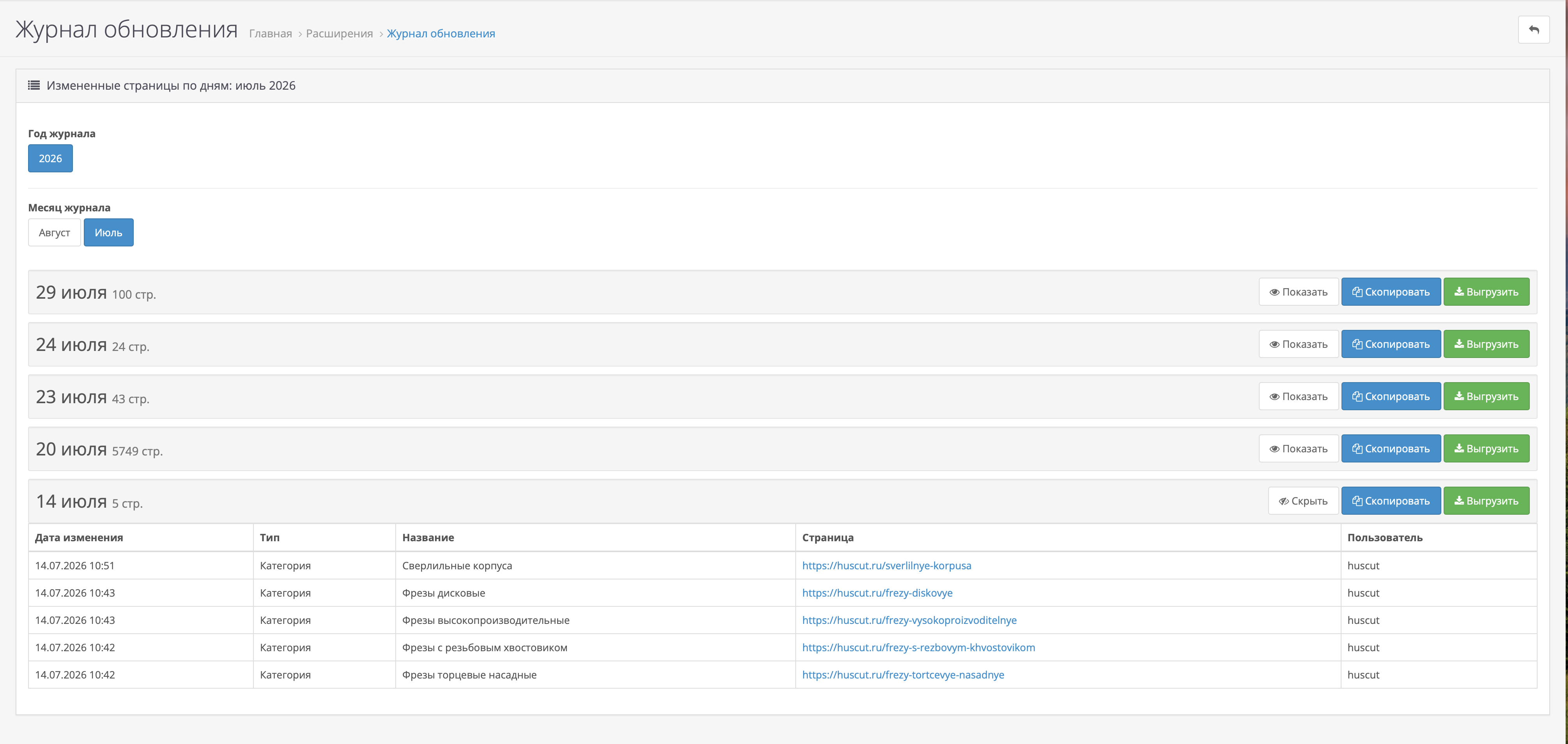Copy pages of 24 июля

(1391, 344)
